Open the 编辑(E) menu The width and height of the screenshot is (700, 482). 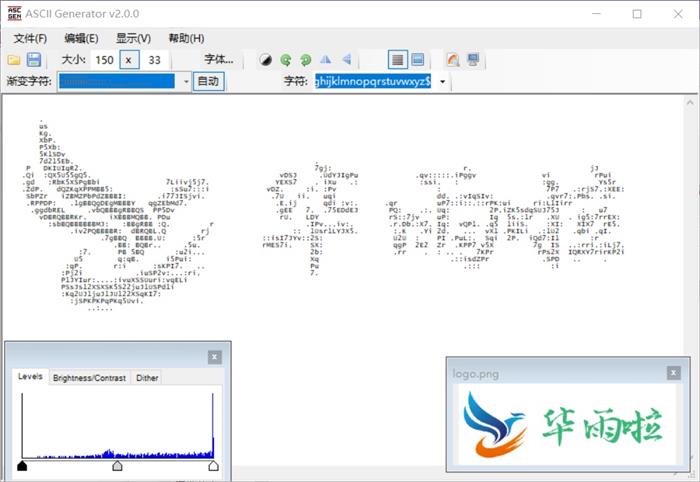pyautogui.click(x=81, y=38)
